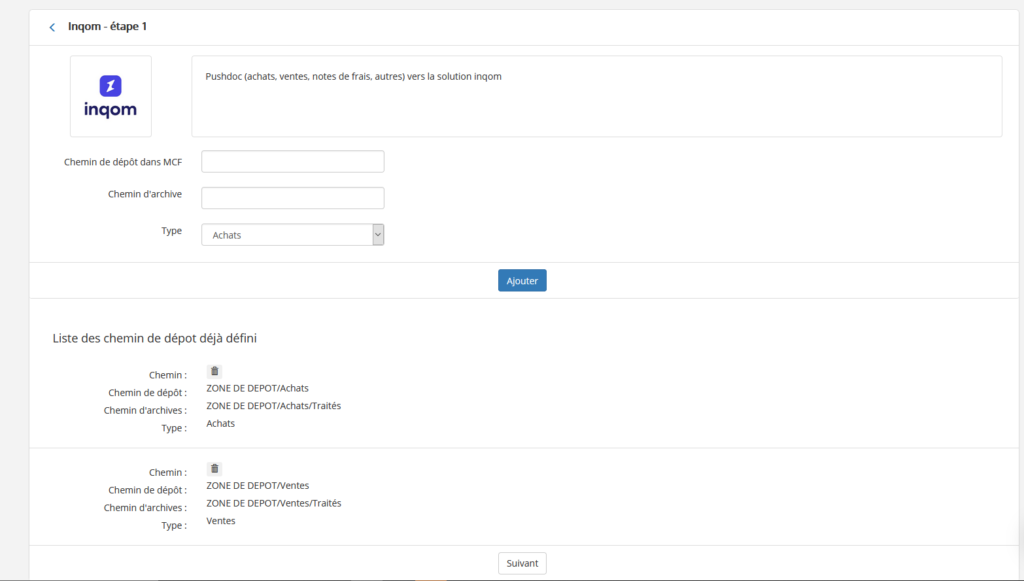Image resolution: width=1024 pixels, height=581 pixels.
Task: Click the 'Chemin de dépôt dans MCF' label
Action: pos(122,162)
